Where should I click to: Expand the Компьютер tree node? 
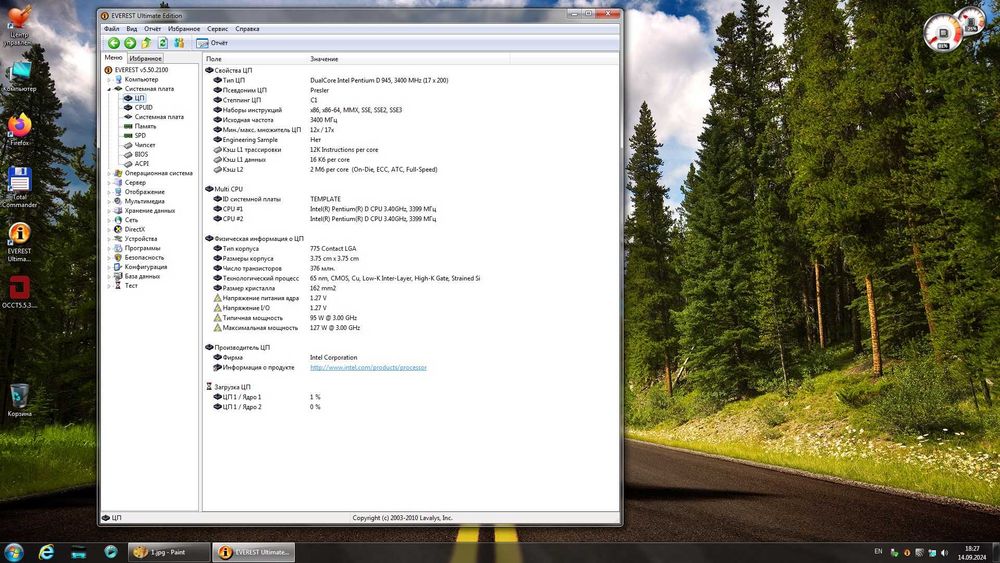tap(109, 80)
